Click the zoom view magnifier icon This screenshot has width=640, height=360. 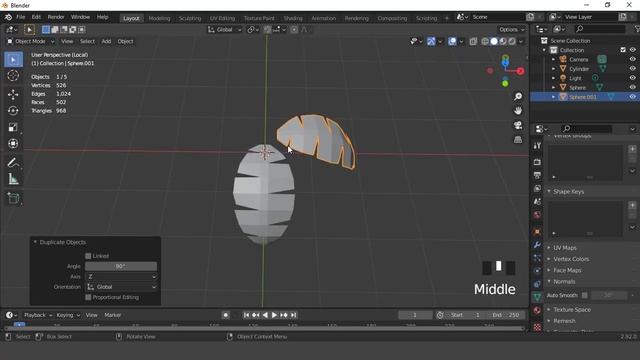pyautogui.click(x=518, y=96)
